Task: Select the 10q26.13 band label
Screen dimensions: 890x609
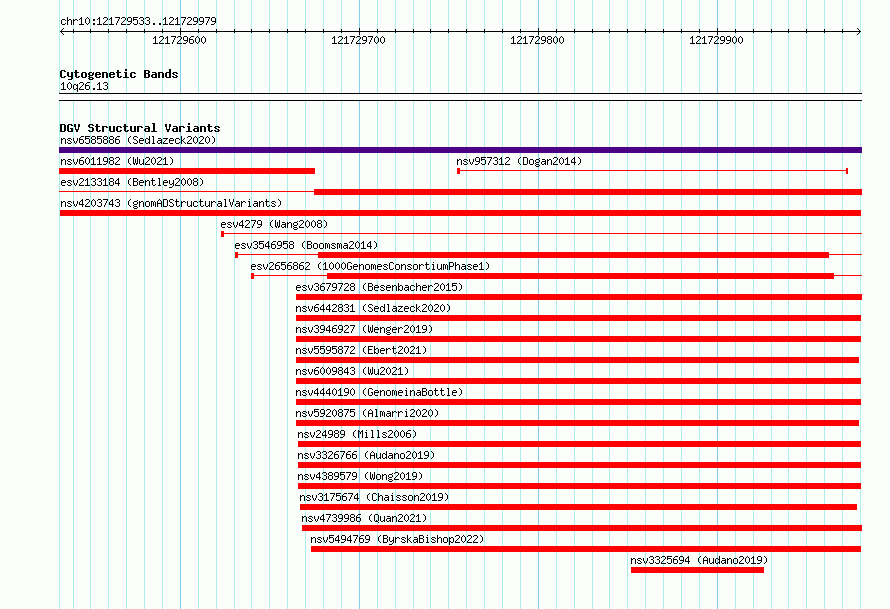Action: tap(84, 86)
